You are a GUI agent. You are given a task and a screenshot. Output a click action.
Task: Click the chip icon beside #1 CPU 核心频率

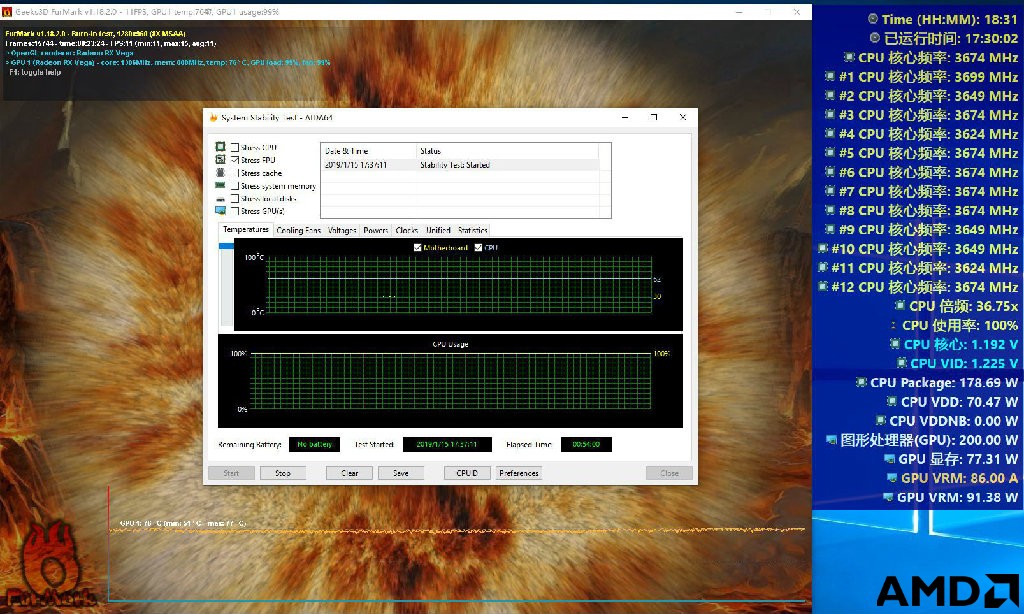(x=829, y=76)
